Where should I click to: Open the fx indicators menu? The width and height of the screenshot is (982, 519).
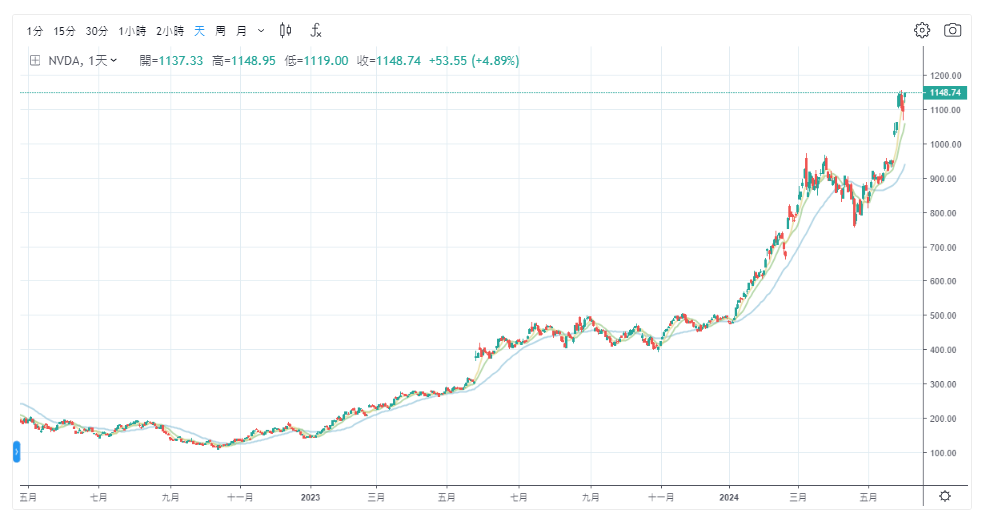(315, 30)
